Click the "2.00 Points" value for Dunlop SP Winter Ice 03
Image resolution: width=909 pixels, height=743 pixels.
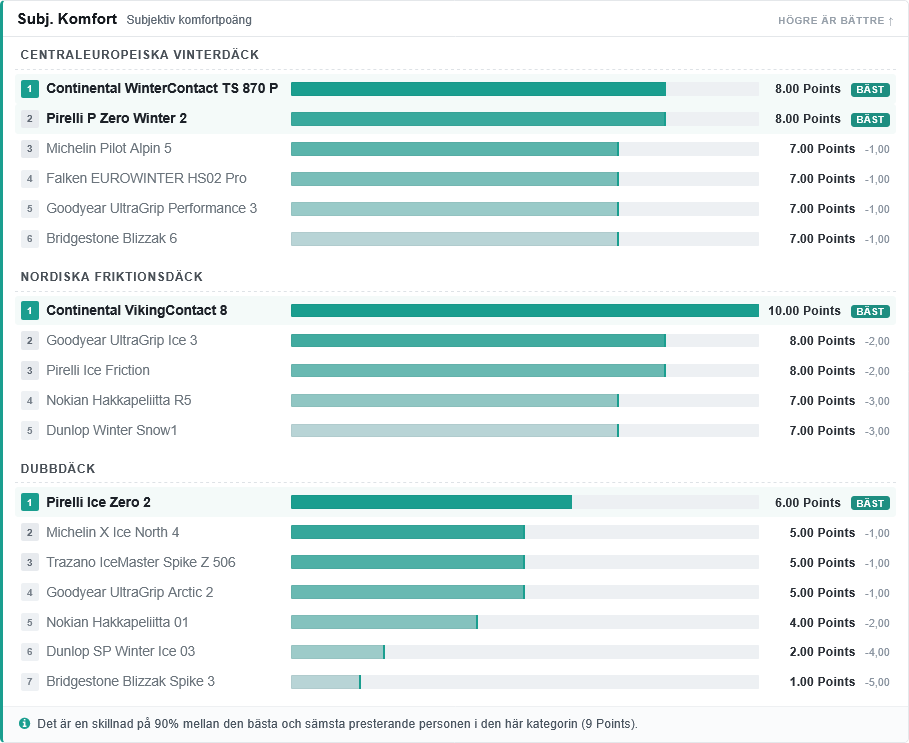[822, 651]
